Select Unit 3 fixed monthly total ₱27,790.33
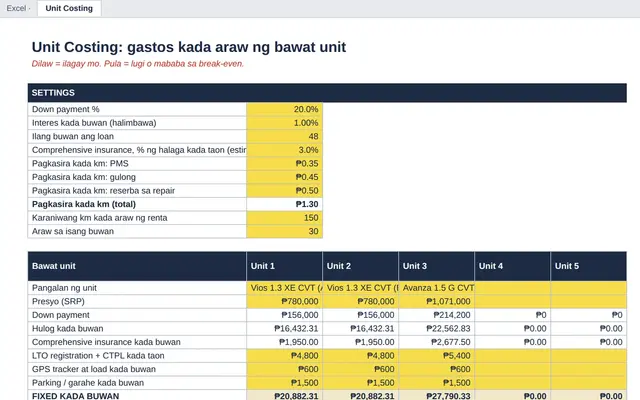Viewport: 640px width, 400px height. [x=436, y=396]
